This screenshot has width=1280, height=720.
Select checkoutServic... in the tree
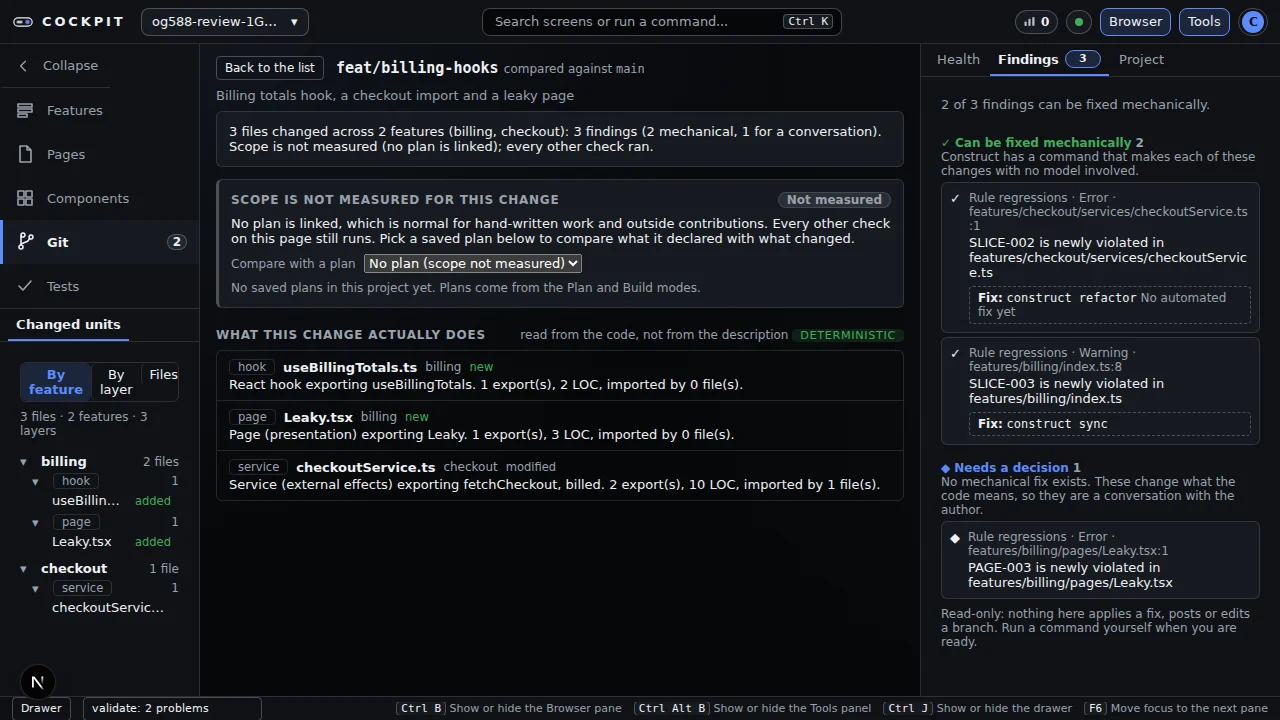[108, 607]
